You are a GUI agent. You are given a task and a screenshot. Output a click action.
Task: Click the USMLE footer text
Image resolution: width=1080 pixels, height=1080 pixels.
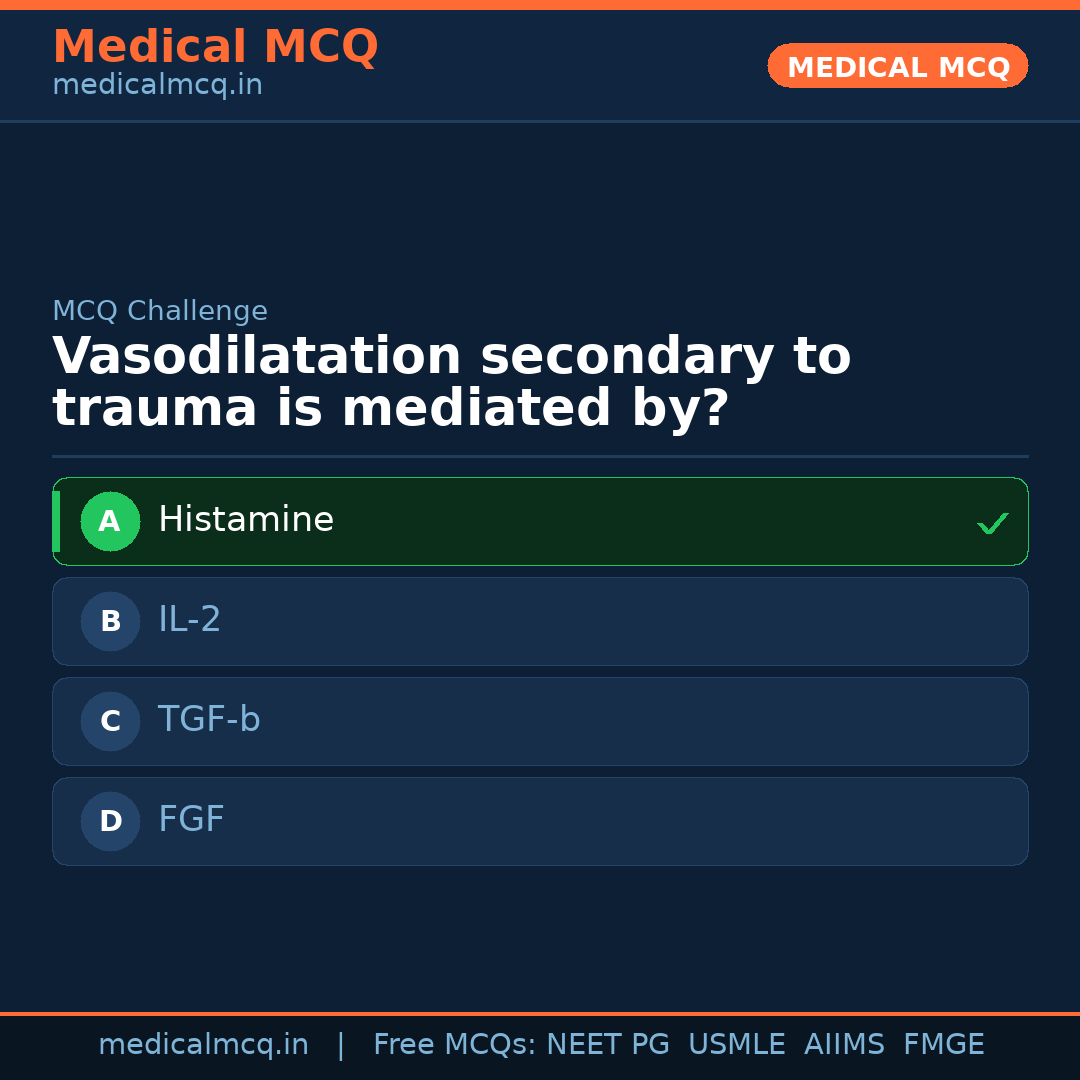coord(736,1045)
